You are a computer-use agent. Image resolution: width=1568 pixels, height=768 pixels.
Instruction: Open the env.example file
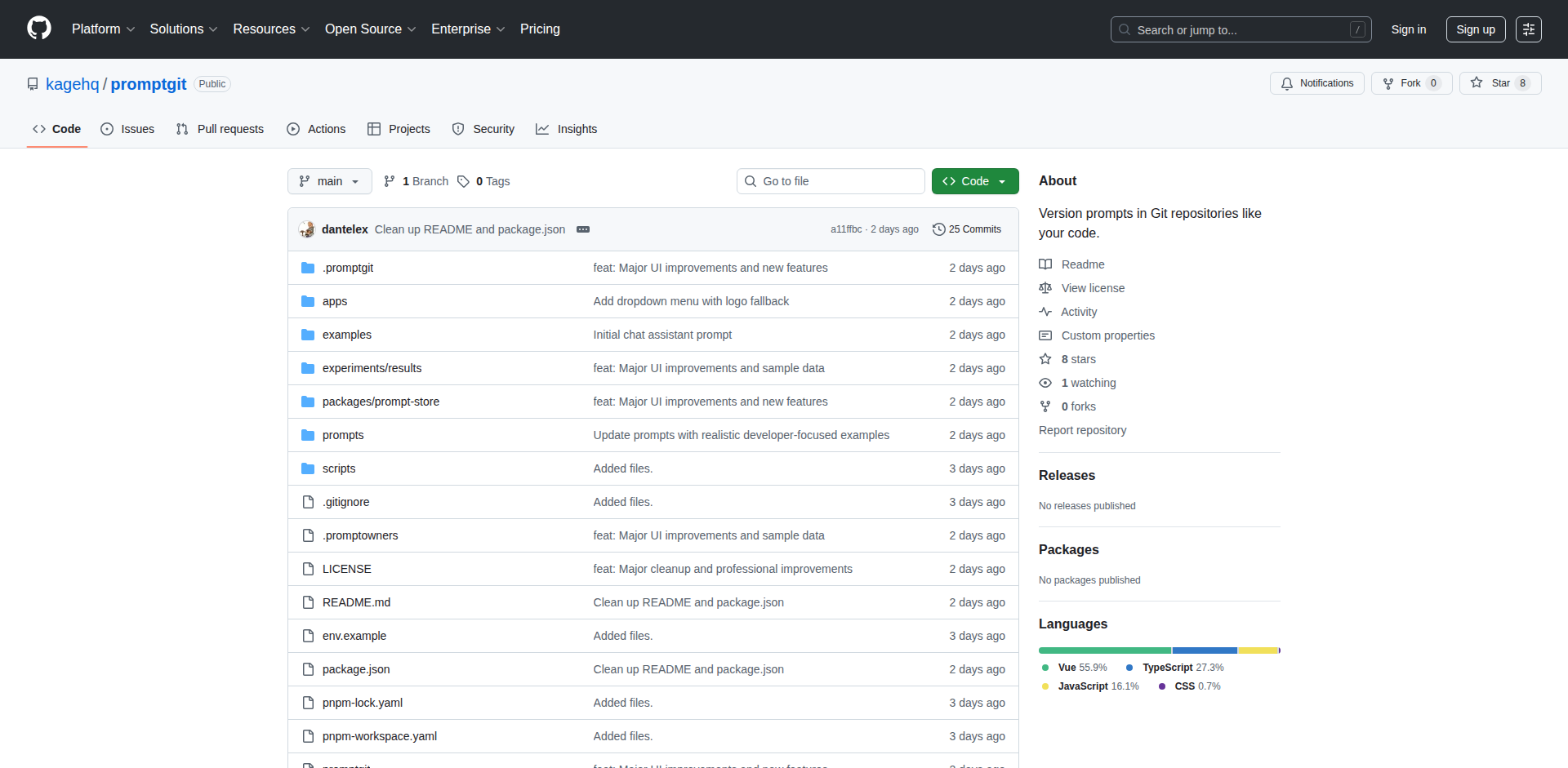354,636
